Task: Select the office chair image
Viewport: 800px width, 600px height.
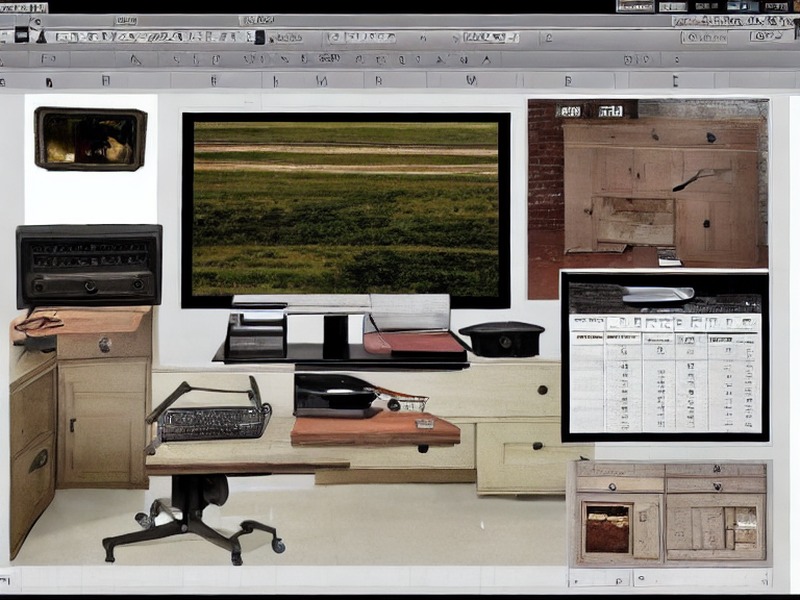Action: [x=194, y=520]
